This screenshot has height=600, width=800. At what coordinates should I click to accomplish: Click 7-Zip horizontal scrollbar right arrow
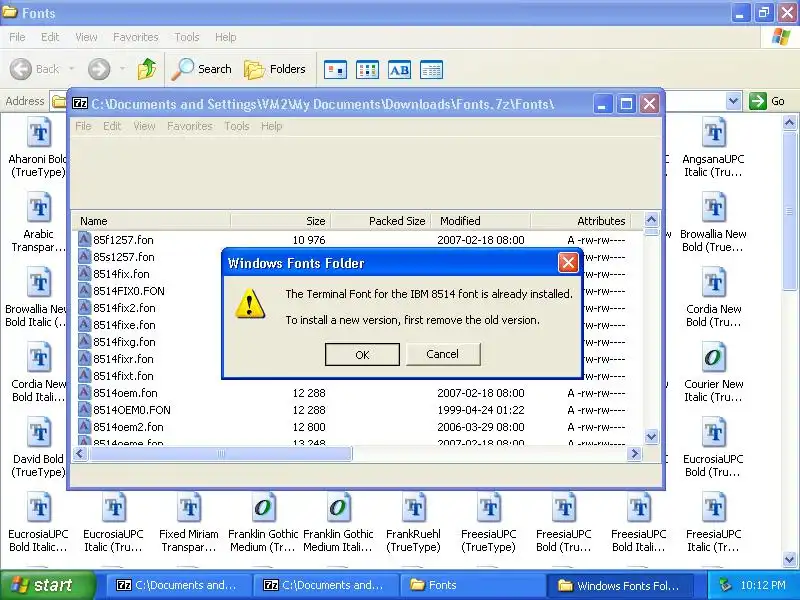click(x=634, y=454)
